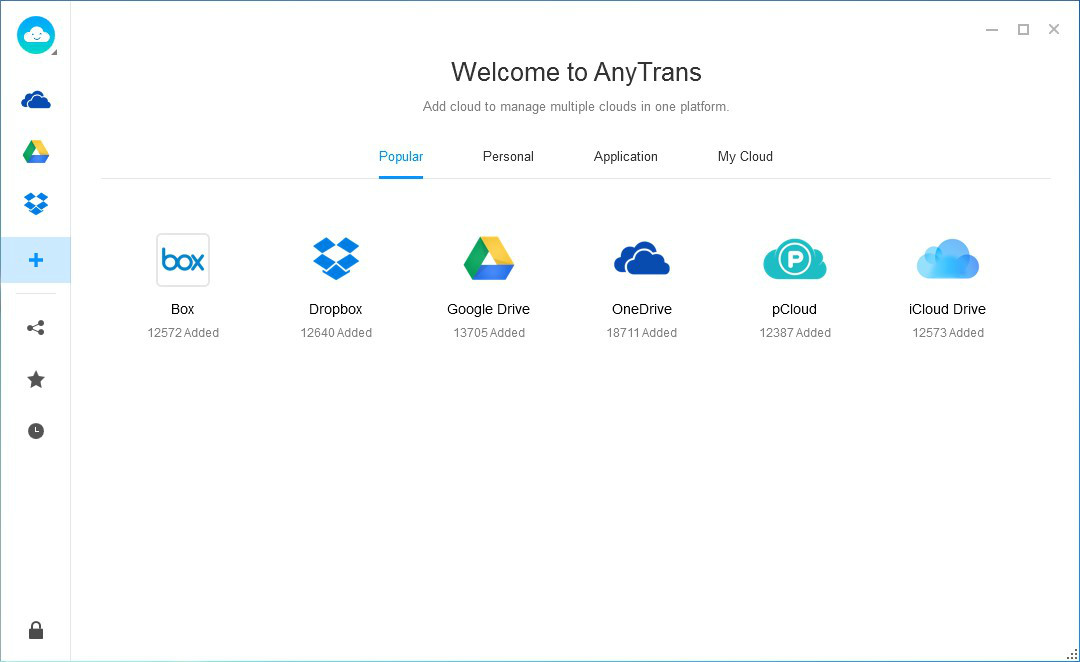Click the "18711 Added" count text
Screen dimensions: 1080x662
pos(642,333)
